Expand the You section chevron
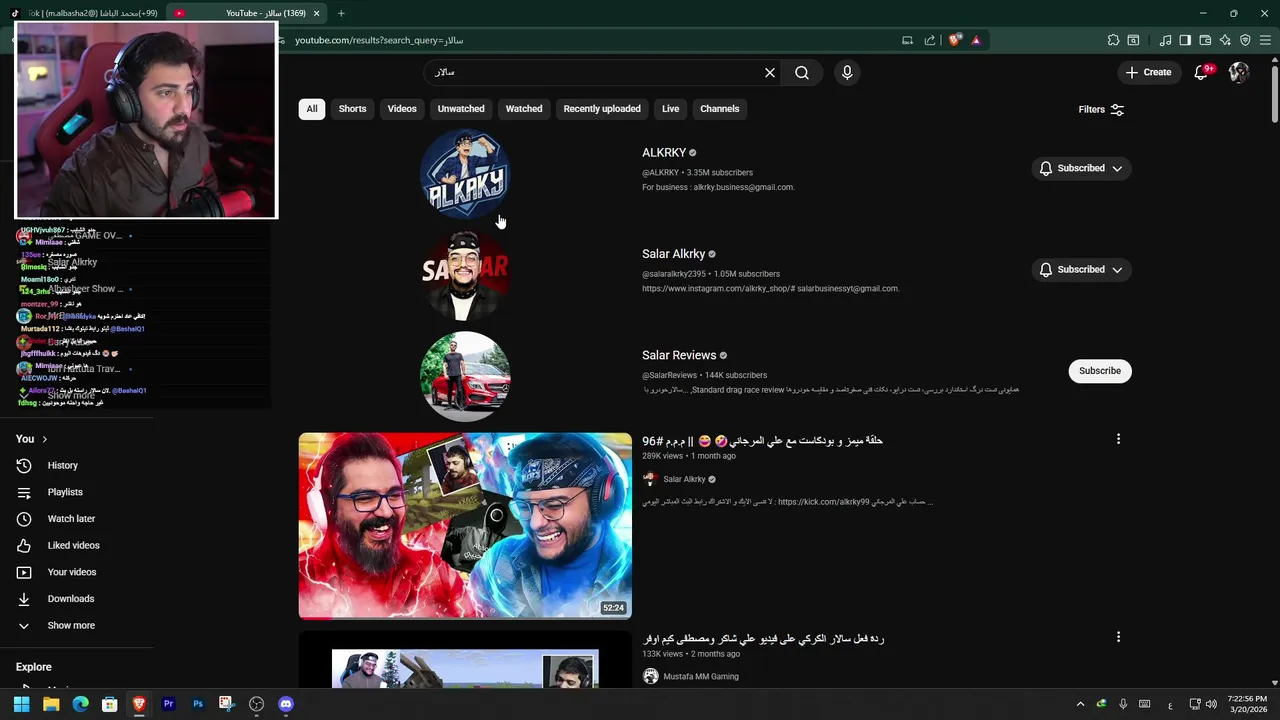This screenshot has height=720, width=1280. click(44, 439)
